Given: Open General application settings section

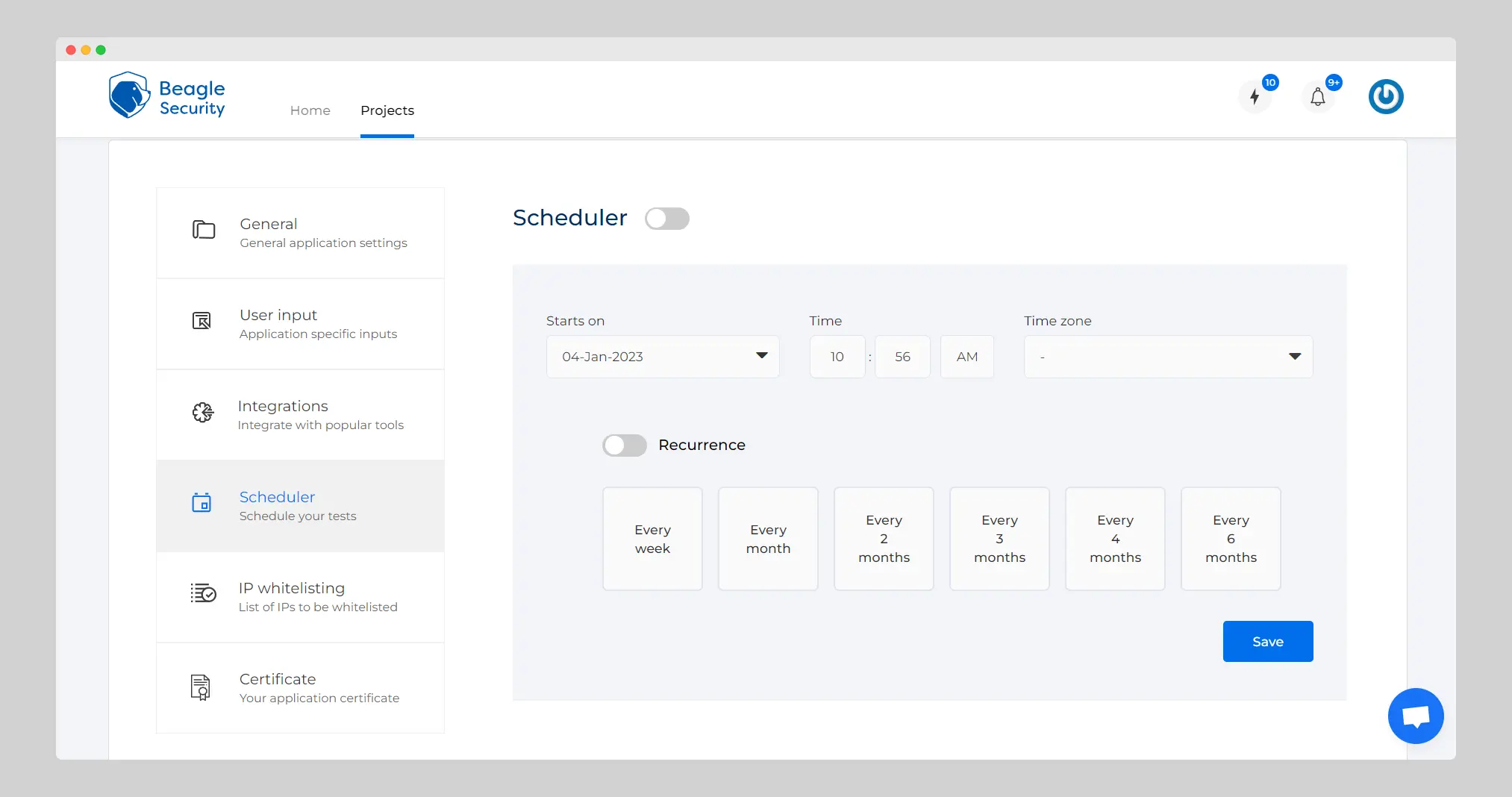Looking at the screenshot, I should 300,233.
